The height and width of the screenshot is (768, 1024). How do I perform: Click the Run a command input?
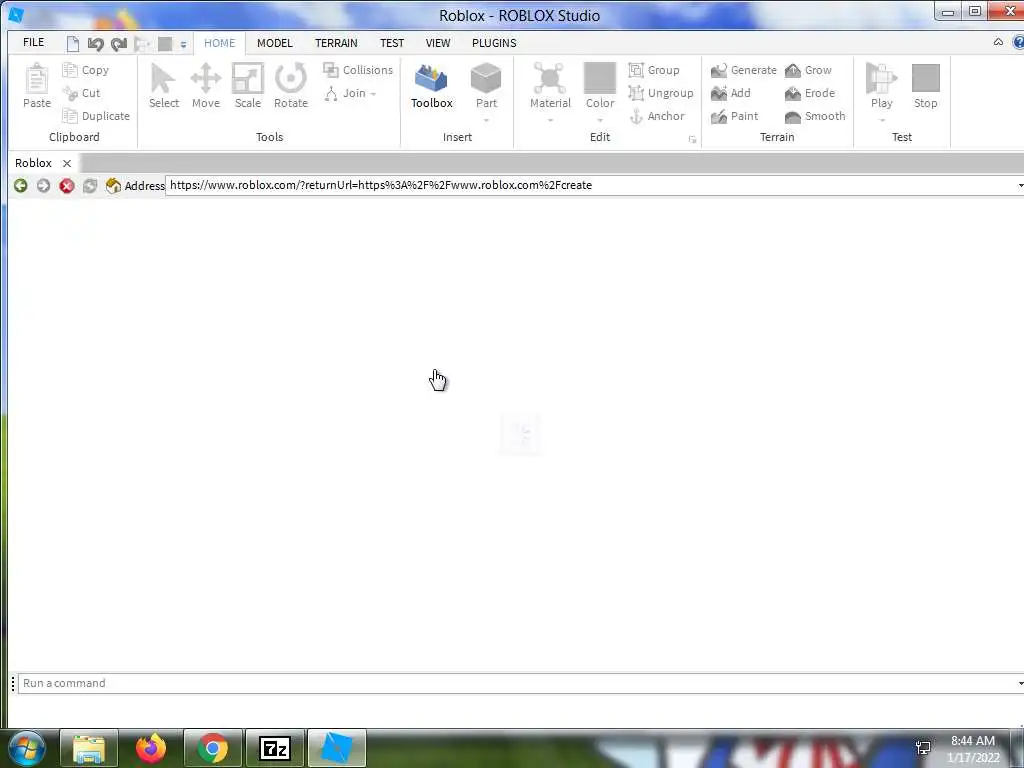(x=516, y=683)
